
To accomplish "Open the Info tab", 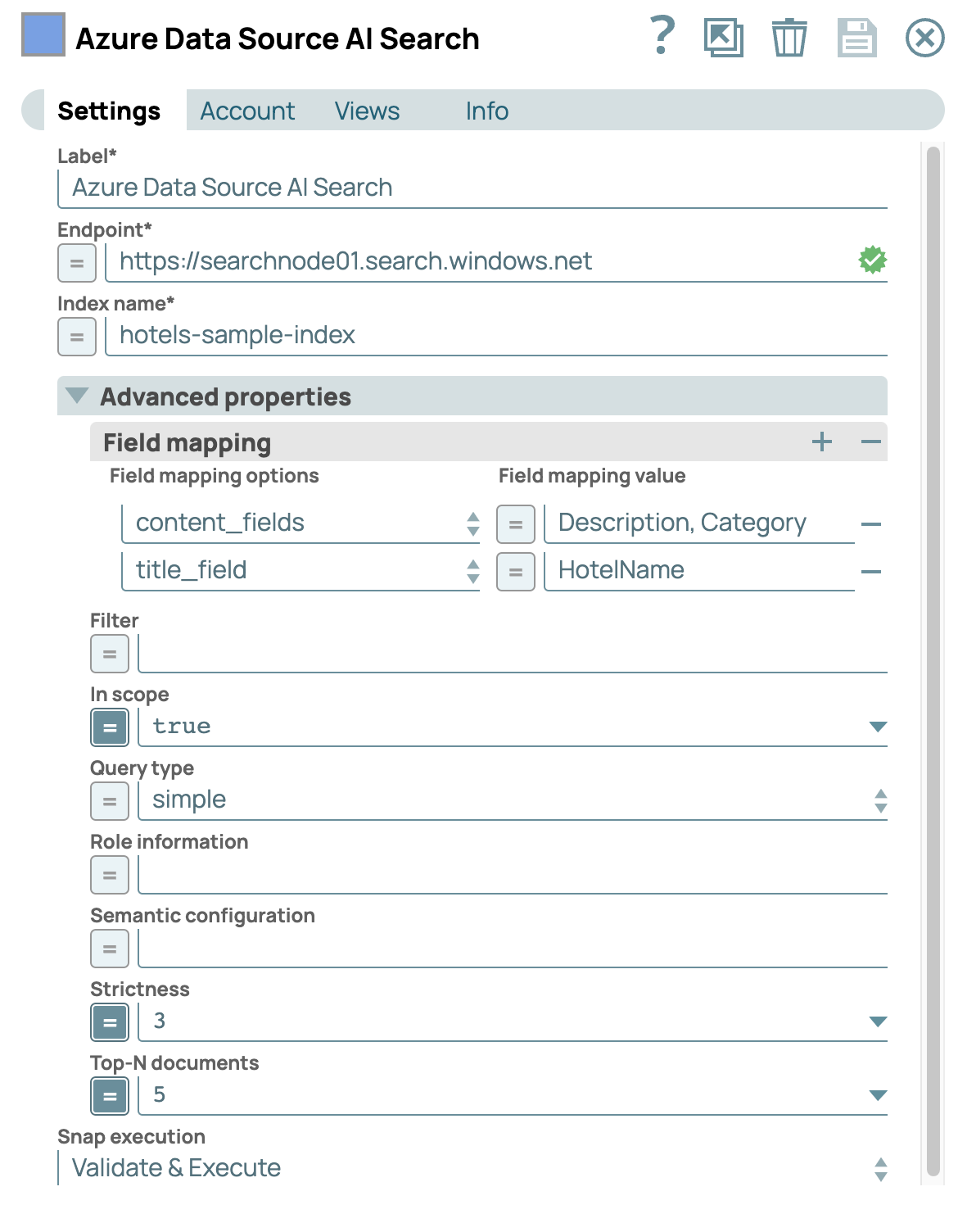I will click(x=486, y=111).
